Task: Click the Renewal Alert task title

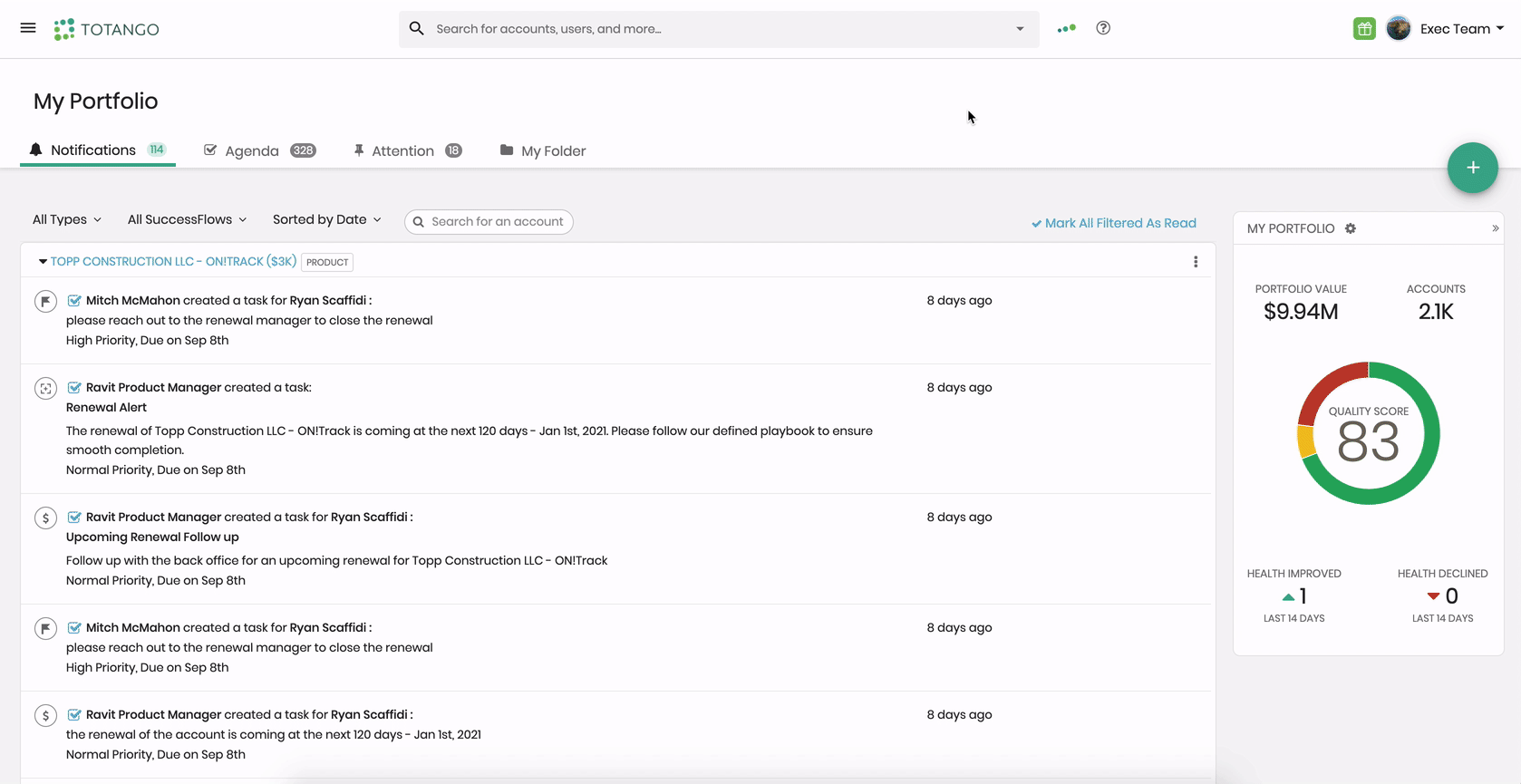Action: [x=106, y=408]
